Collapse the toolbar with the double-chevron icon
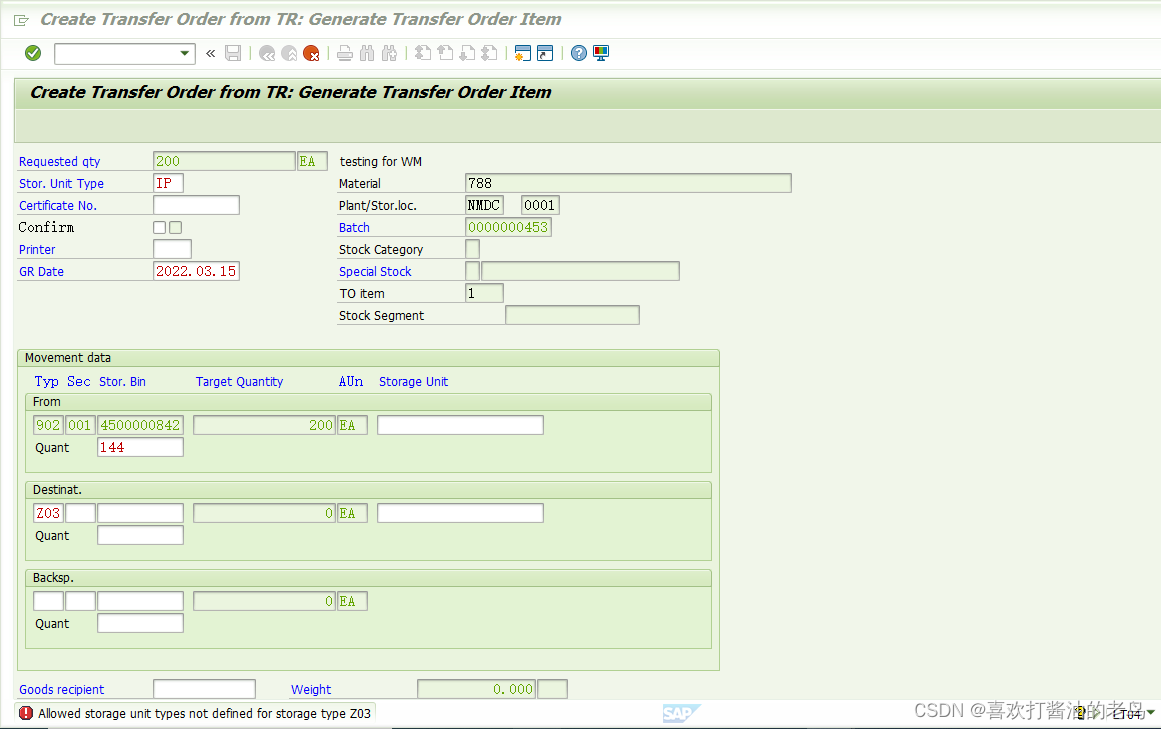Viewport: 1161px width, 729px height. point(209,53)
